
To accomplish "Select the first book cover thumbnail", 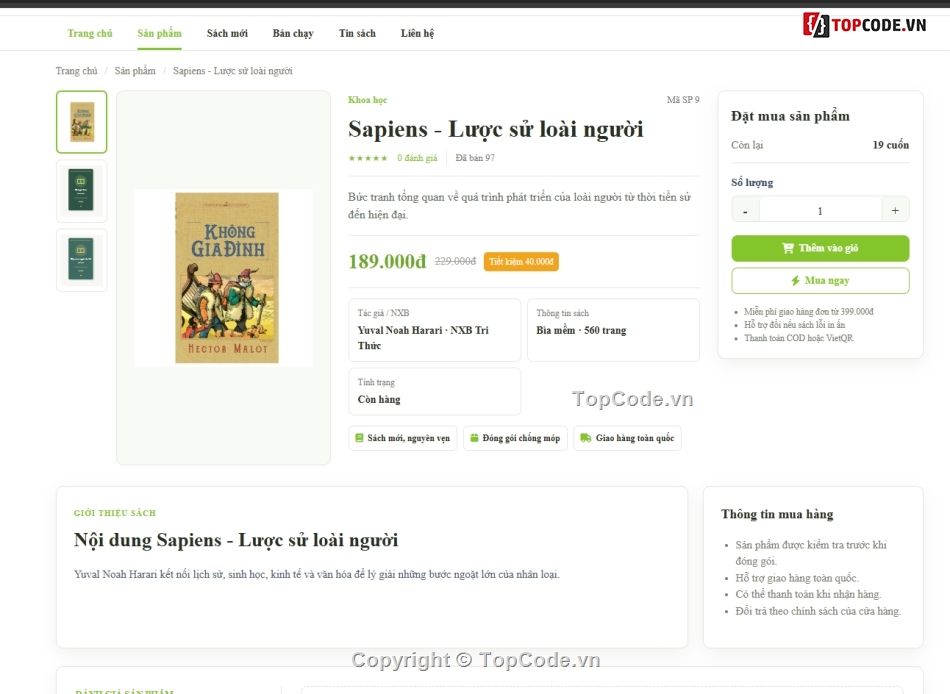I will pyautogui.click(x=82, y=122).
